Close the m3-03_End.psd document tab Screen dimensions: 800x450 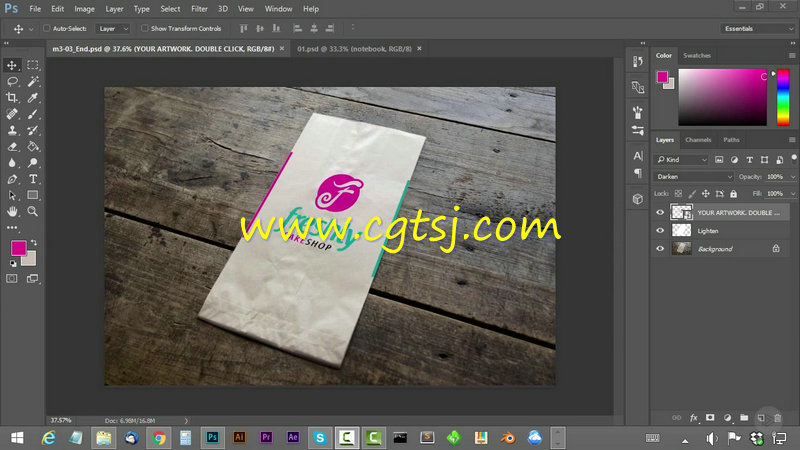click(x=282, y=48)
